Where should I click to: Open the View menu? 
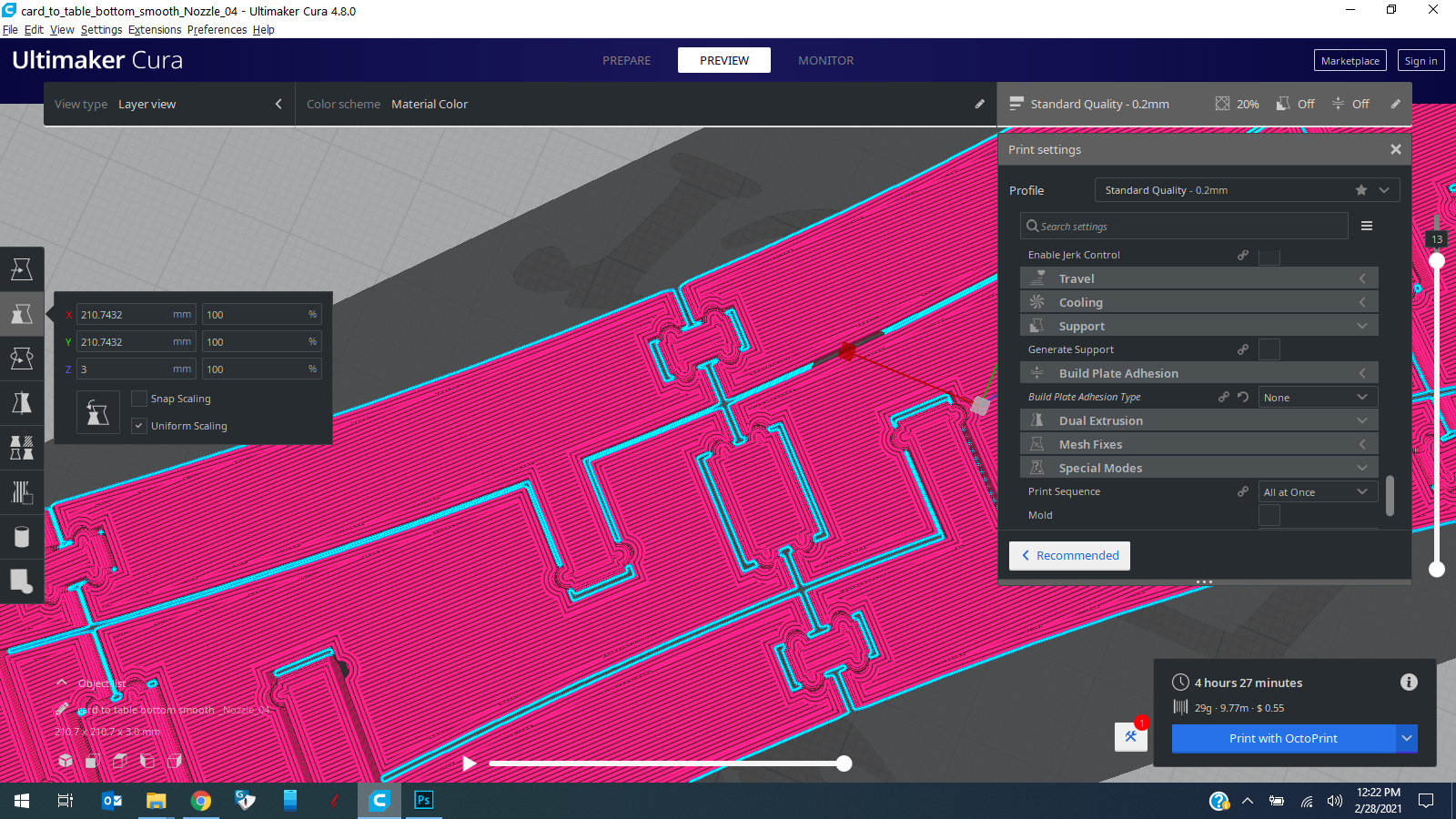pos(62,29)
